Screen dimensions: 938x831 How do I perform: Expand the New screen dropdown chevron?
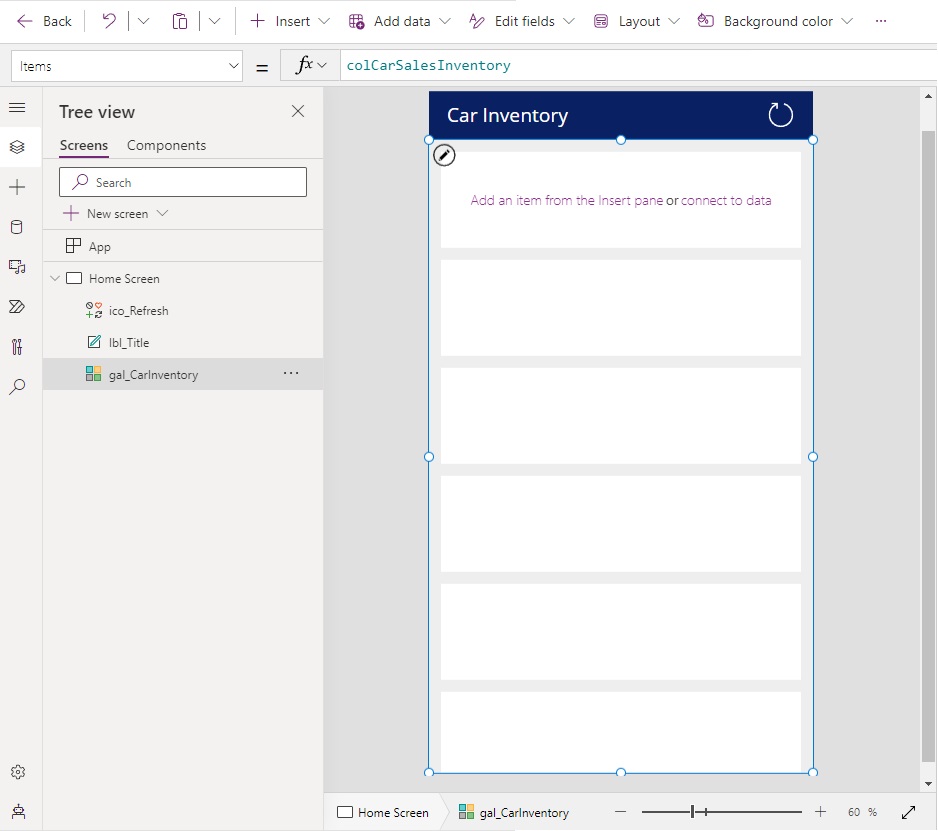coord(162,213)
